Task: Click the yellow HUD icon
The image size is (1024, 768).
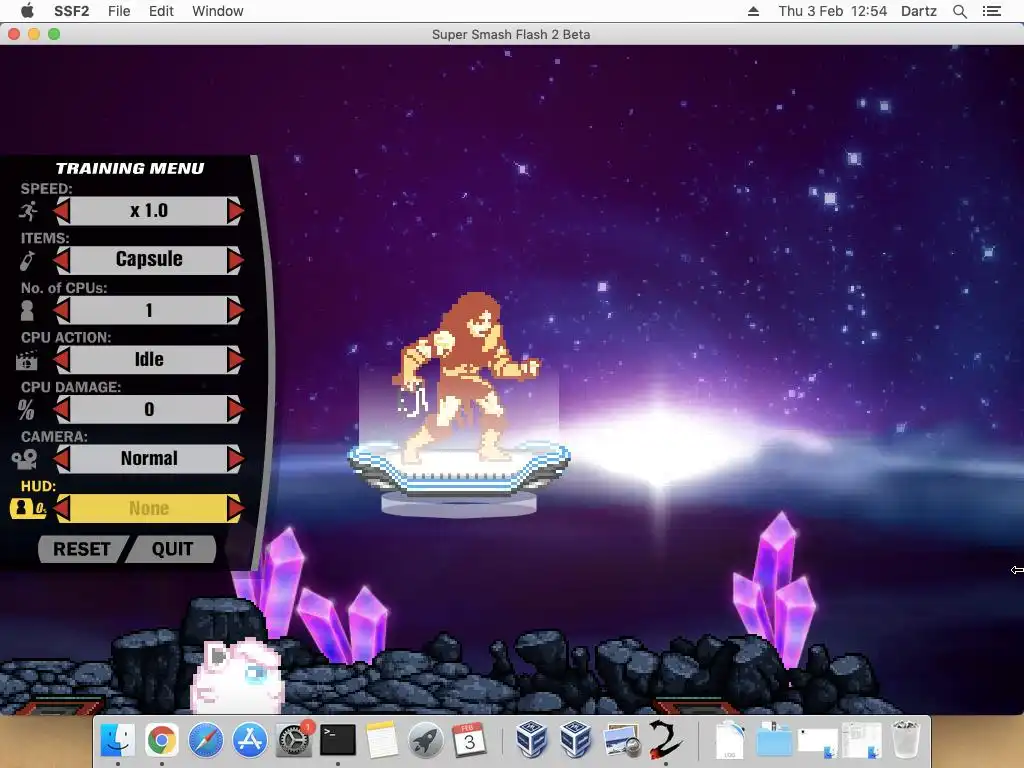Action: pyautogui.click(x=28, y=508)
